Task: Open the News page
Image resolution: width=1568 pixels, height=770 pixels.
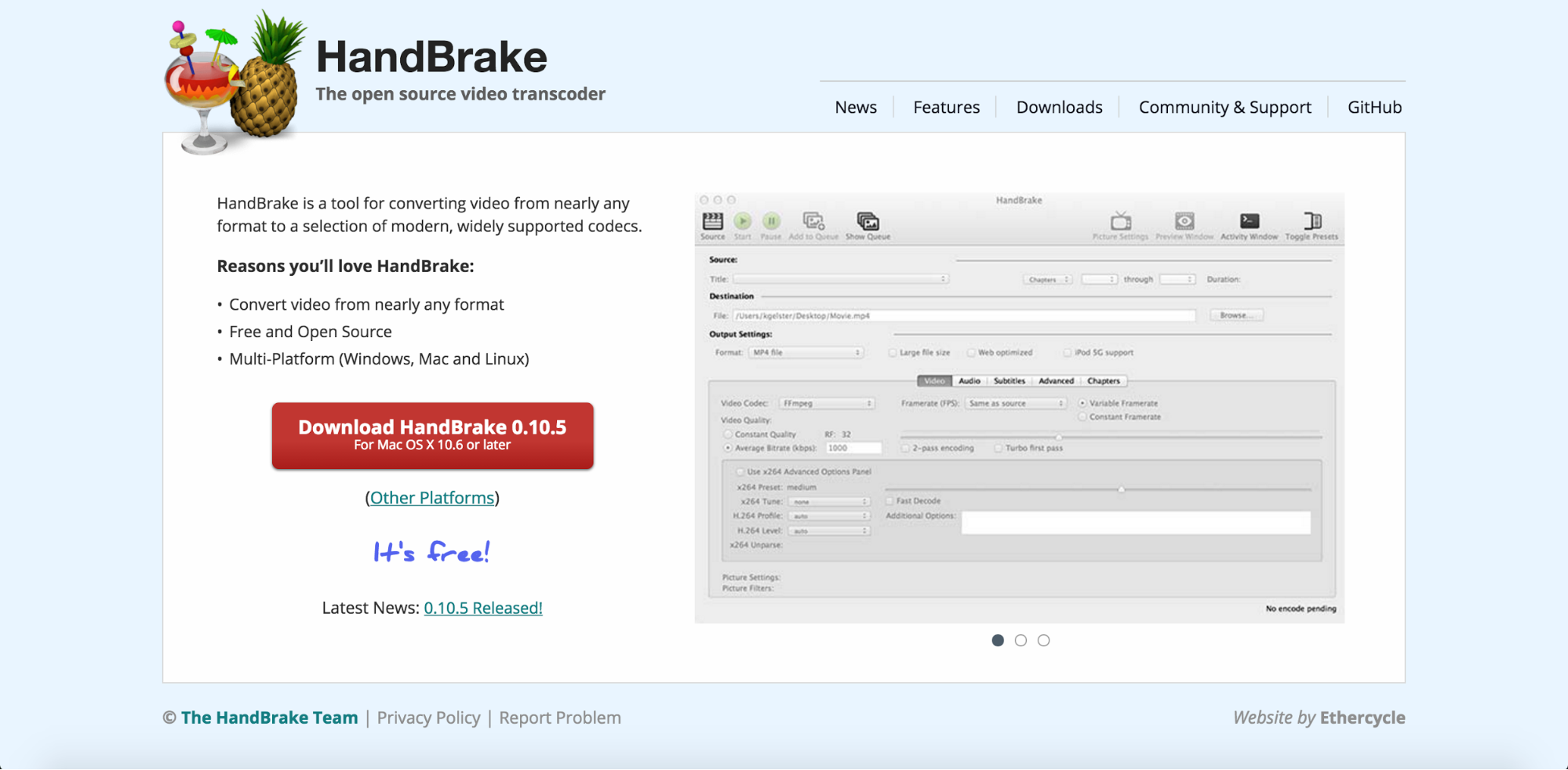Action: [x=856, y=107]
